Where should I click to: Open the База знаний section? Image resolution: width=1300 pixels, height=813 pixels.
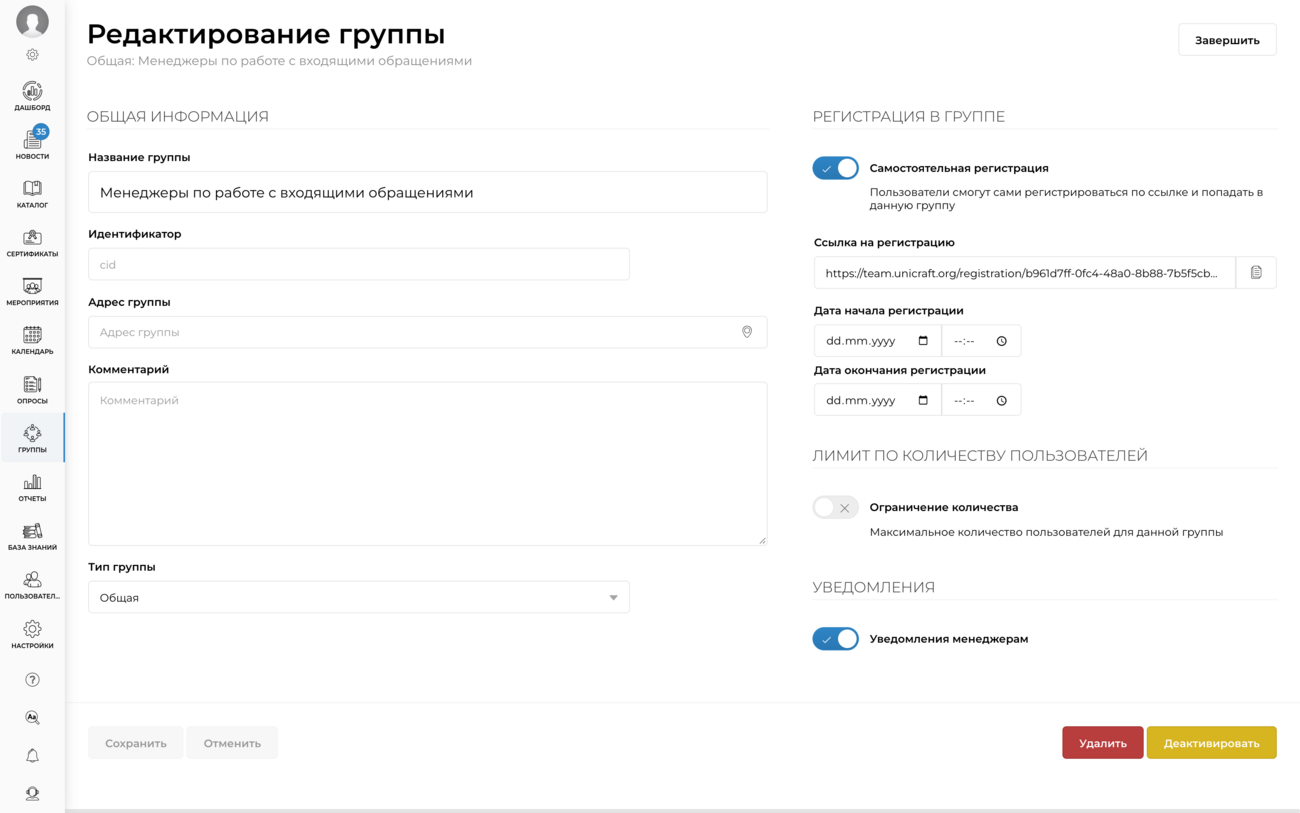32,537
